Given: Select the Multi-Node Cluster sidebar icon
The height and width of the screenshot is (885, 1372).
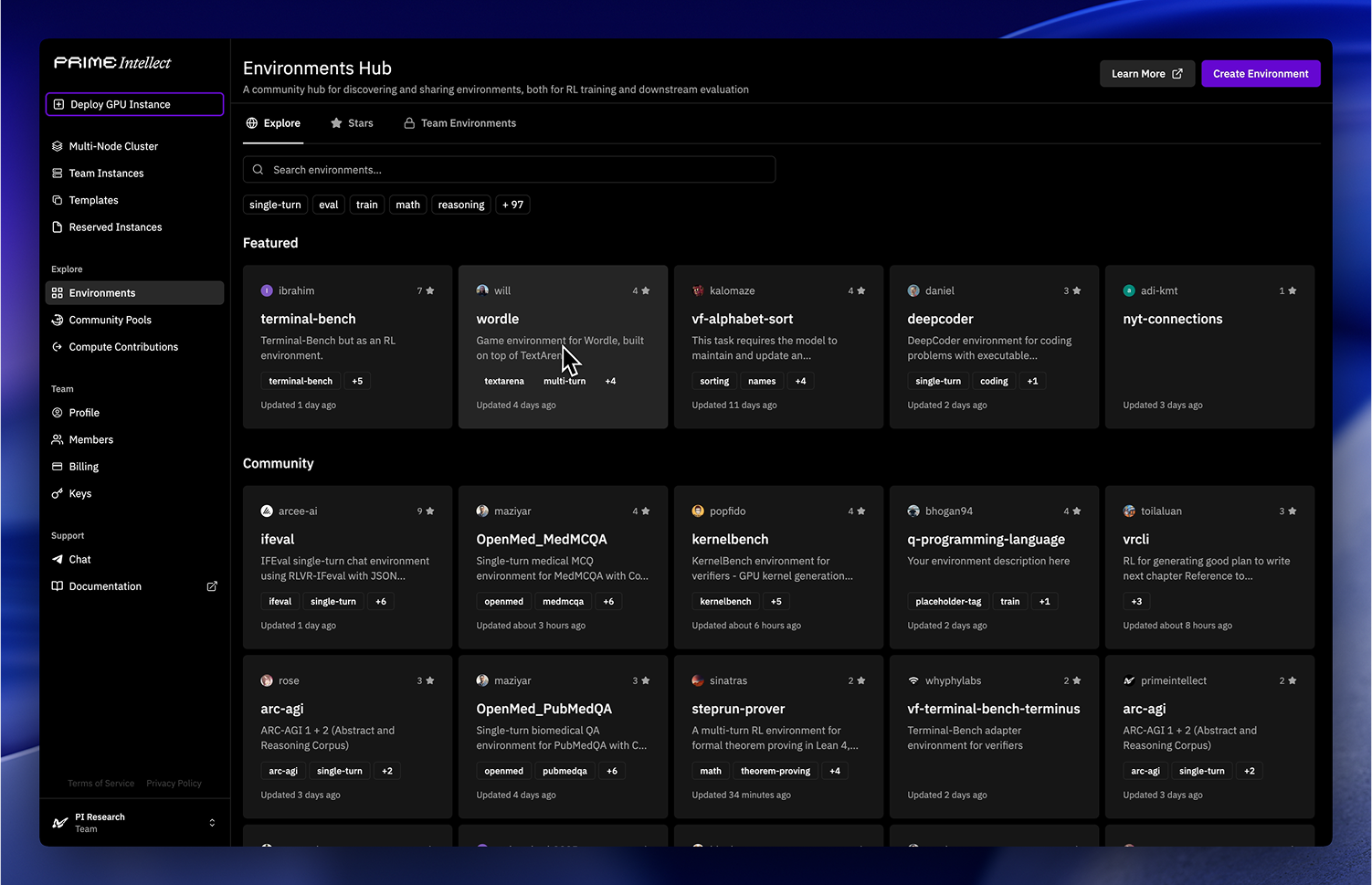Looking at the screenshot, I should coord(58,145).
